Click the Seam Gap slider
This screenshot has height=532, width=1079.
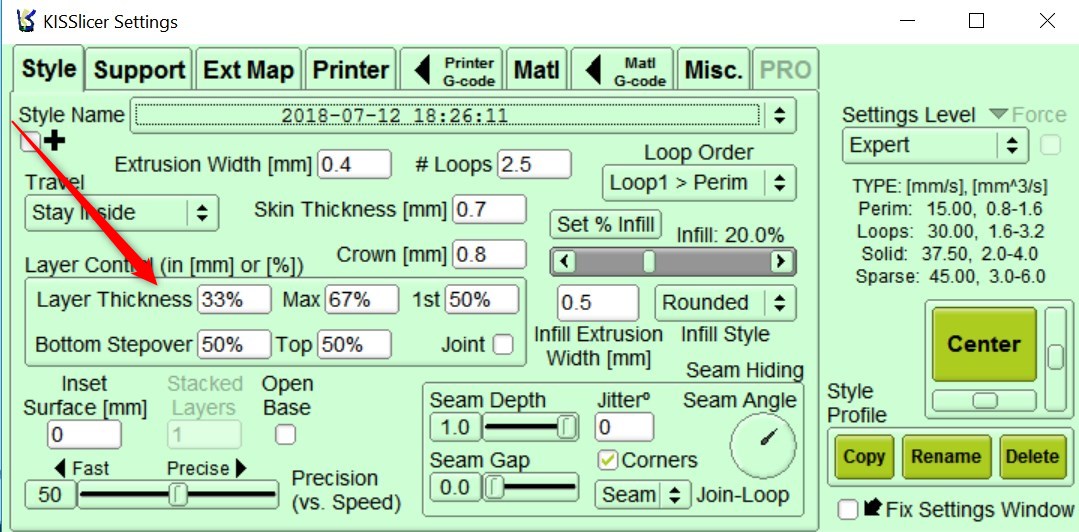coord(530,488)
